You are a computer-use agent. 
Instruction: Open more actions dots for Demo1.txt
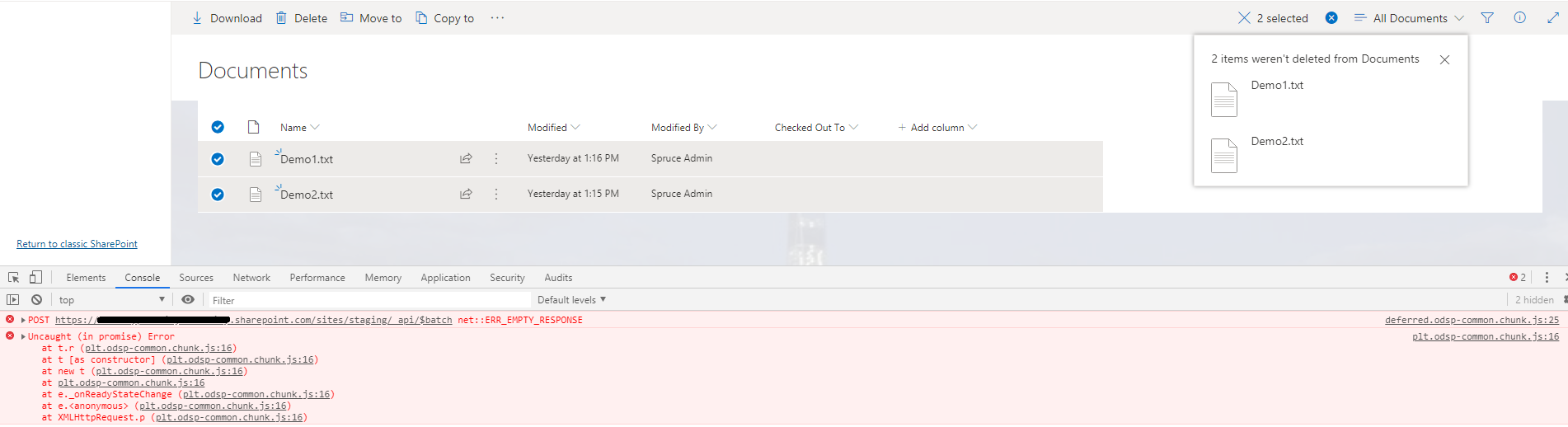click(x=496, y=158)
